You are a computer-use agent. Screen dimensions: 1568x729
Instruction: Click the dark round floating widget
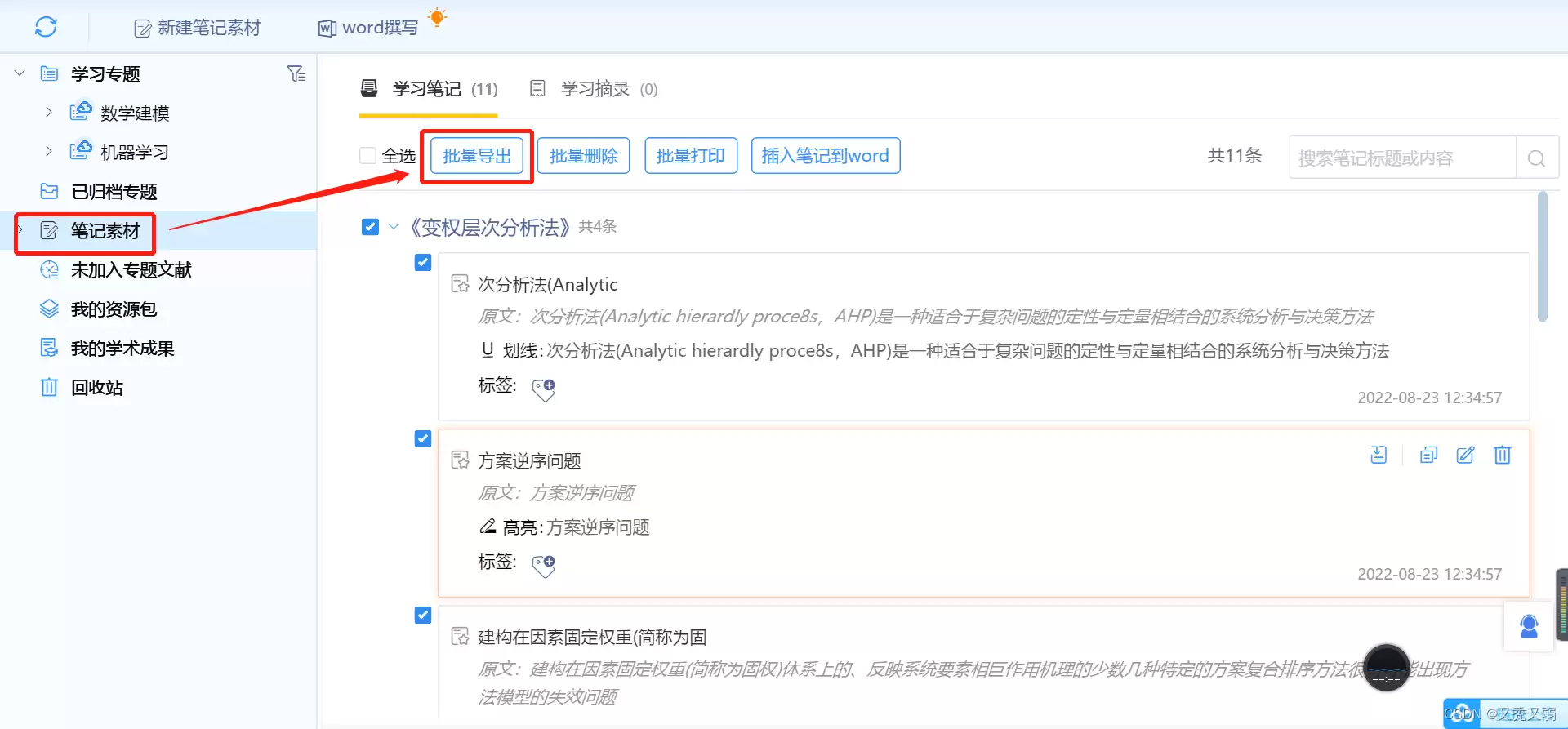[x=1387, y=667]
